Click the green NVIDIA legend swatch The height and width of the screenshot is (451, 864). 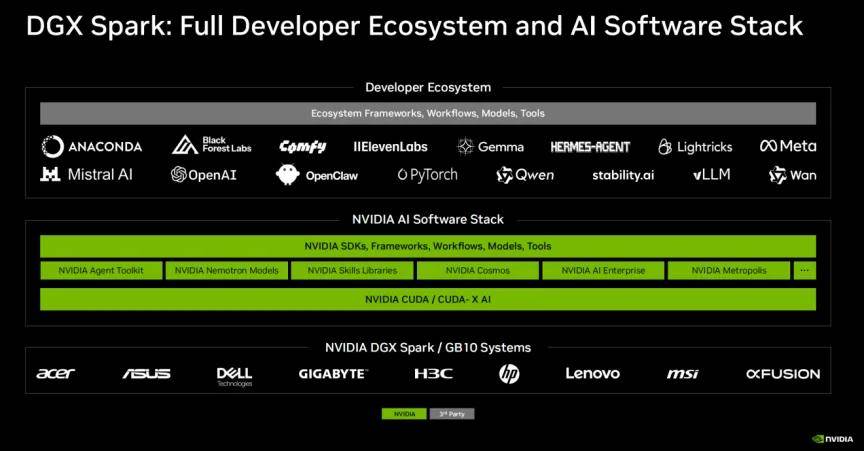(404, 414)
